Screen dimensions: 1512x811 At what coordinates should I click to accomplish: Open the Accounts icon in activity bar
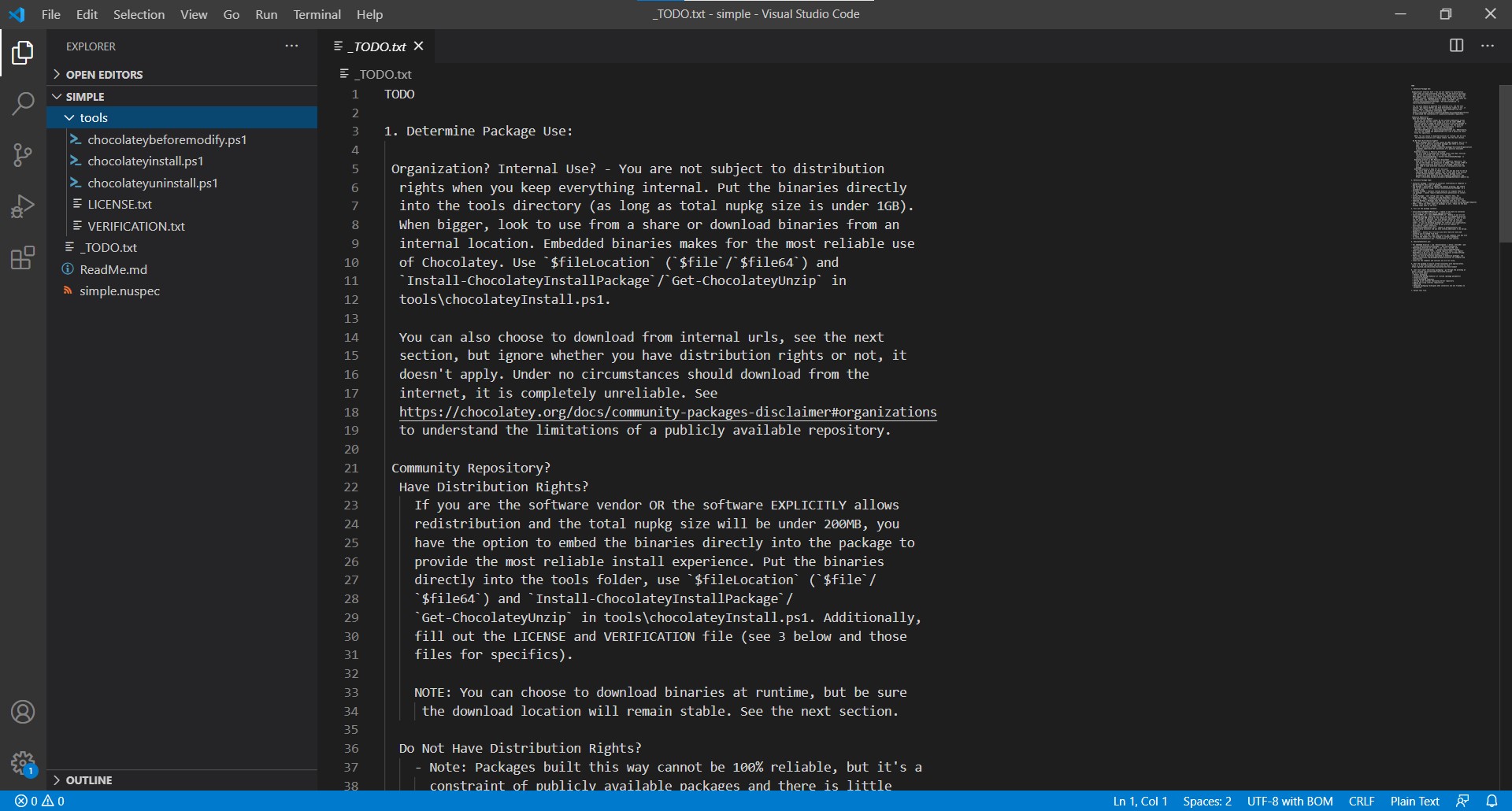pyautogui.click(x=23, y=712)
